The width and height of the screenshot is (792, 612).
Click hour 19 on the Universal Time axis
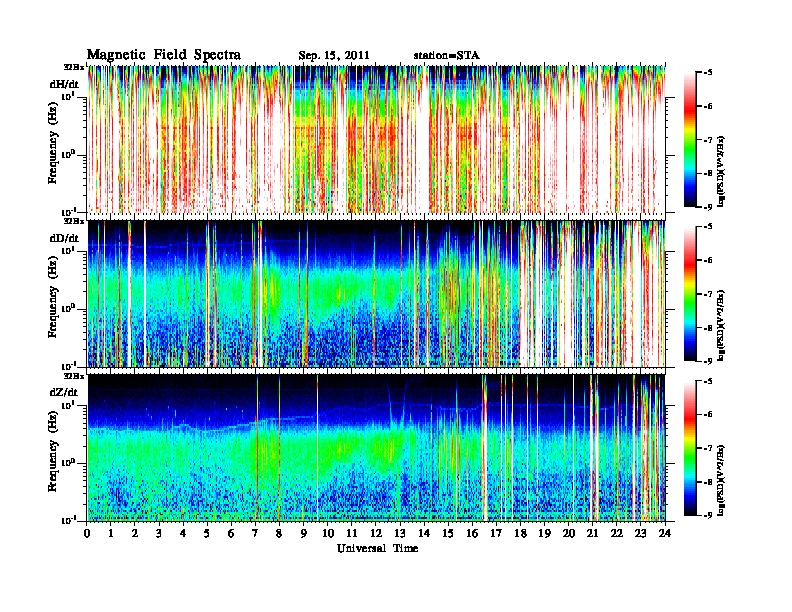[544, 533]
